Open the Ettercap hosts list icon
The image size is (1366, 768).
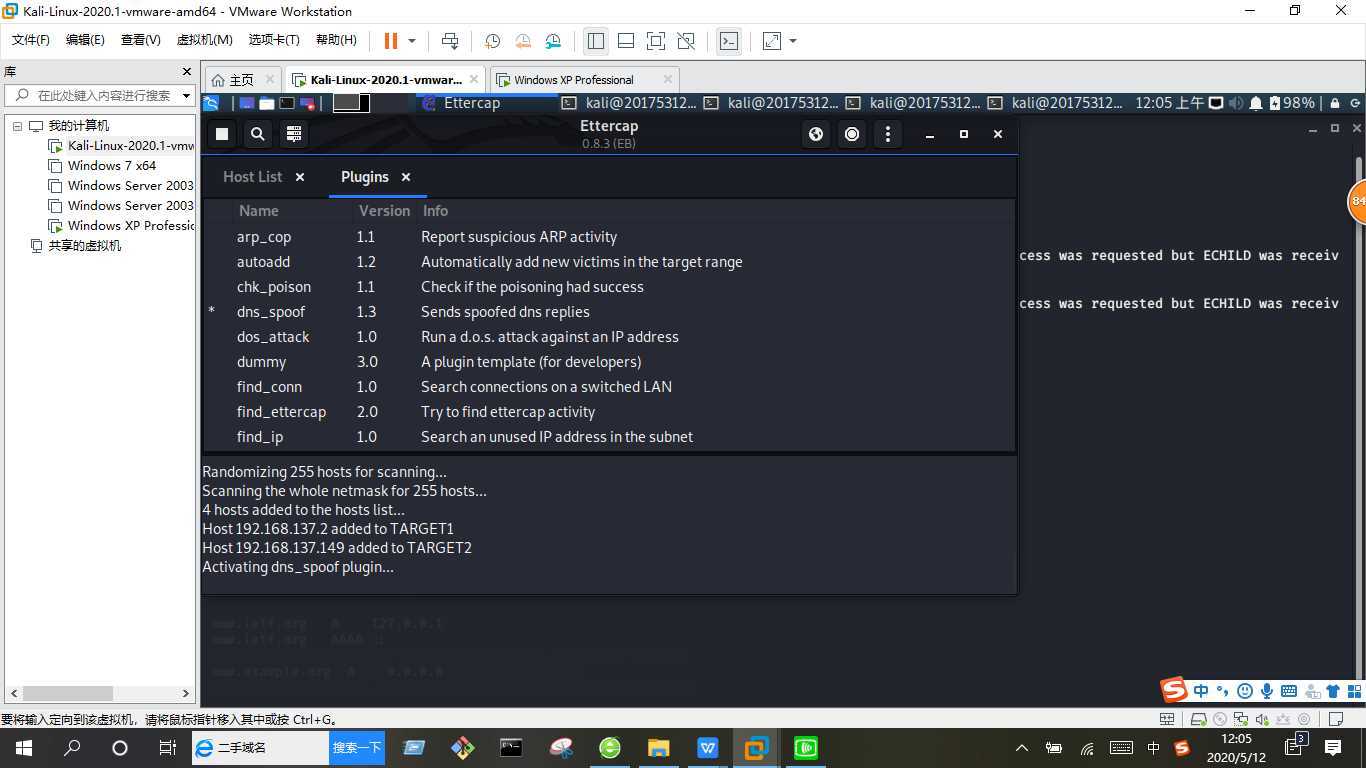point(294,134)
